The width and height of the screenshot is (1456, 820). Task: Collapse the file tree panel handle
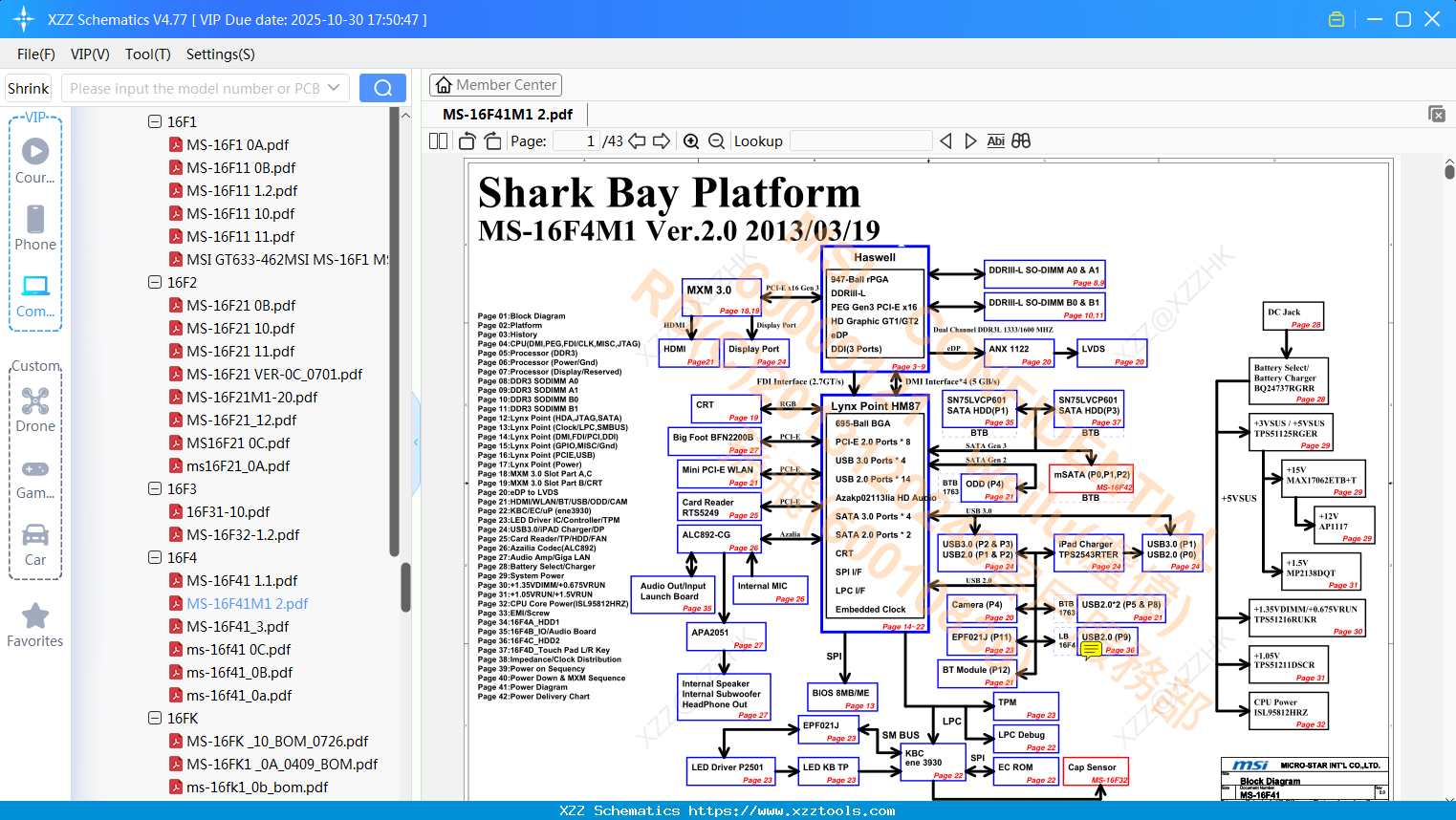click(416, 442)
